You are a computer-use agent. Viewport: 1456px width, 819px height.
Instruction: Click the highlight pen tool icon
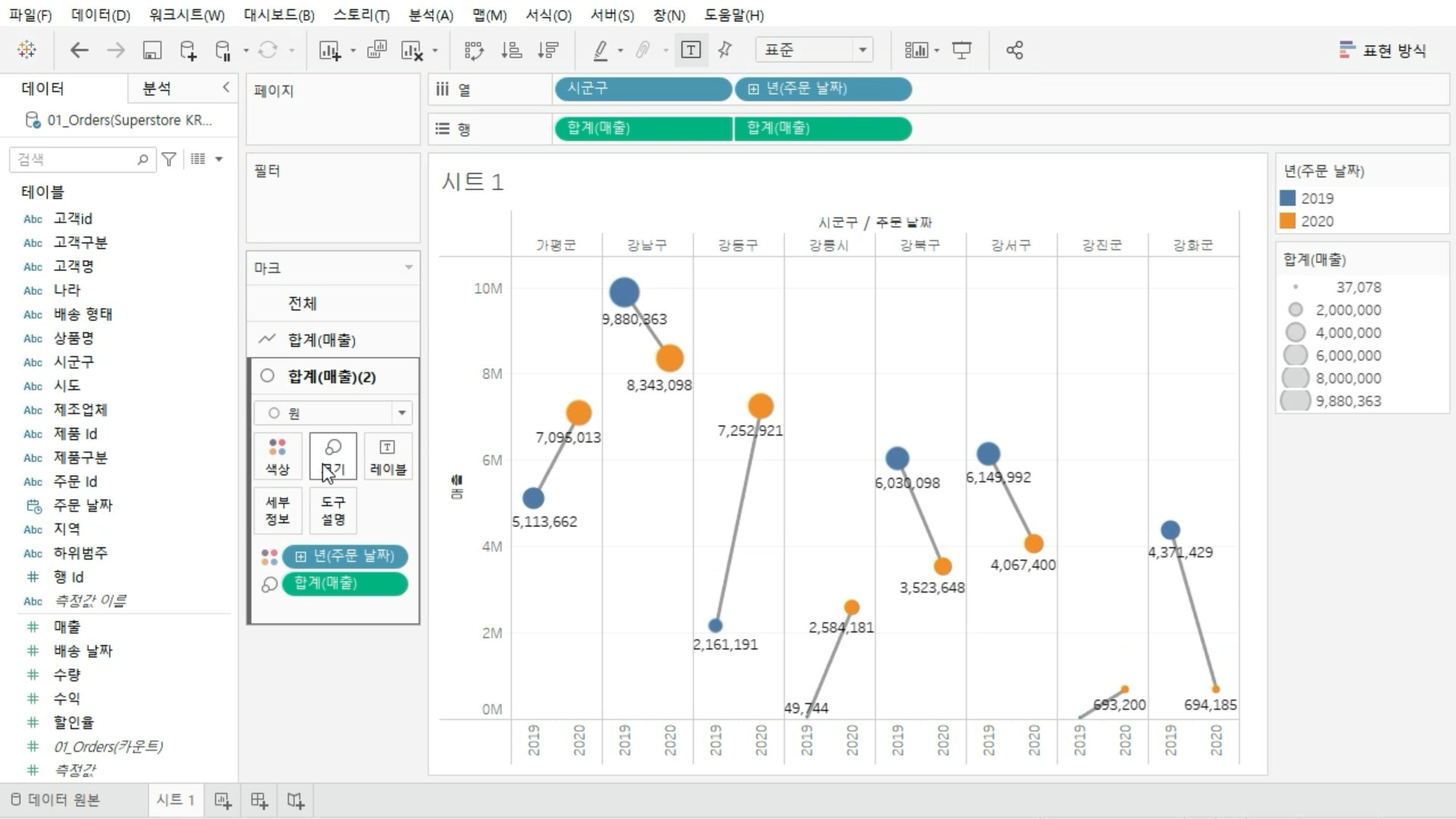click(x=601, y=51)
